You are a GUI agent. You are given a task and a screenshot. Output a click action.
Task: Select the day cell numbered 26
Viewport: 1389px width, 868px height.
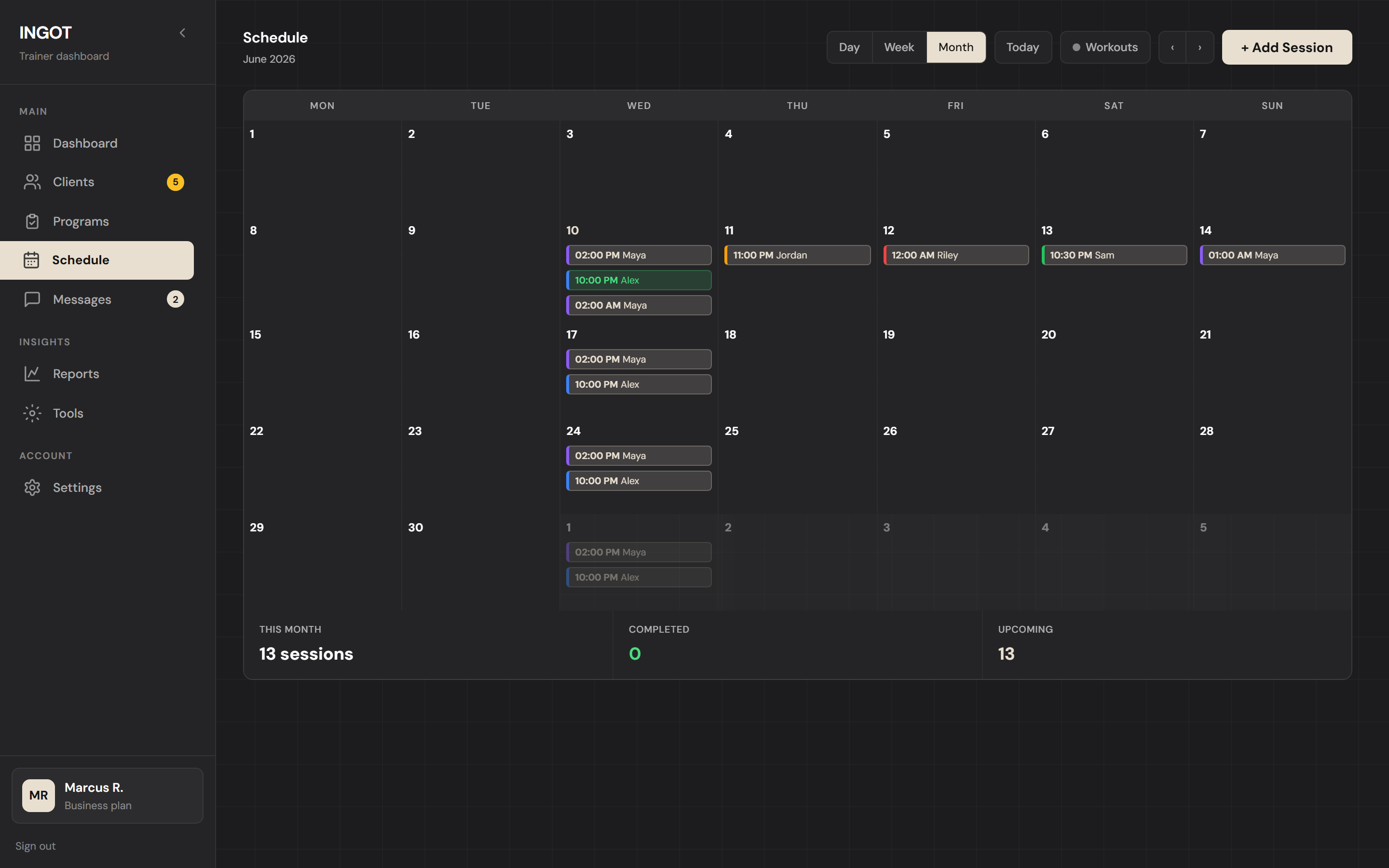tap(955, 465)
